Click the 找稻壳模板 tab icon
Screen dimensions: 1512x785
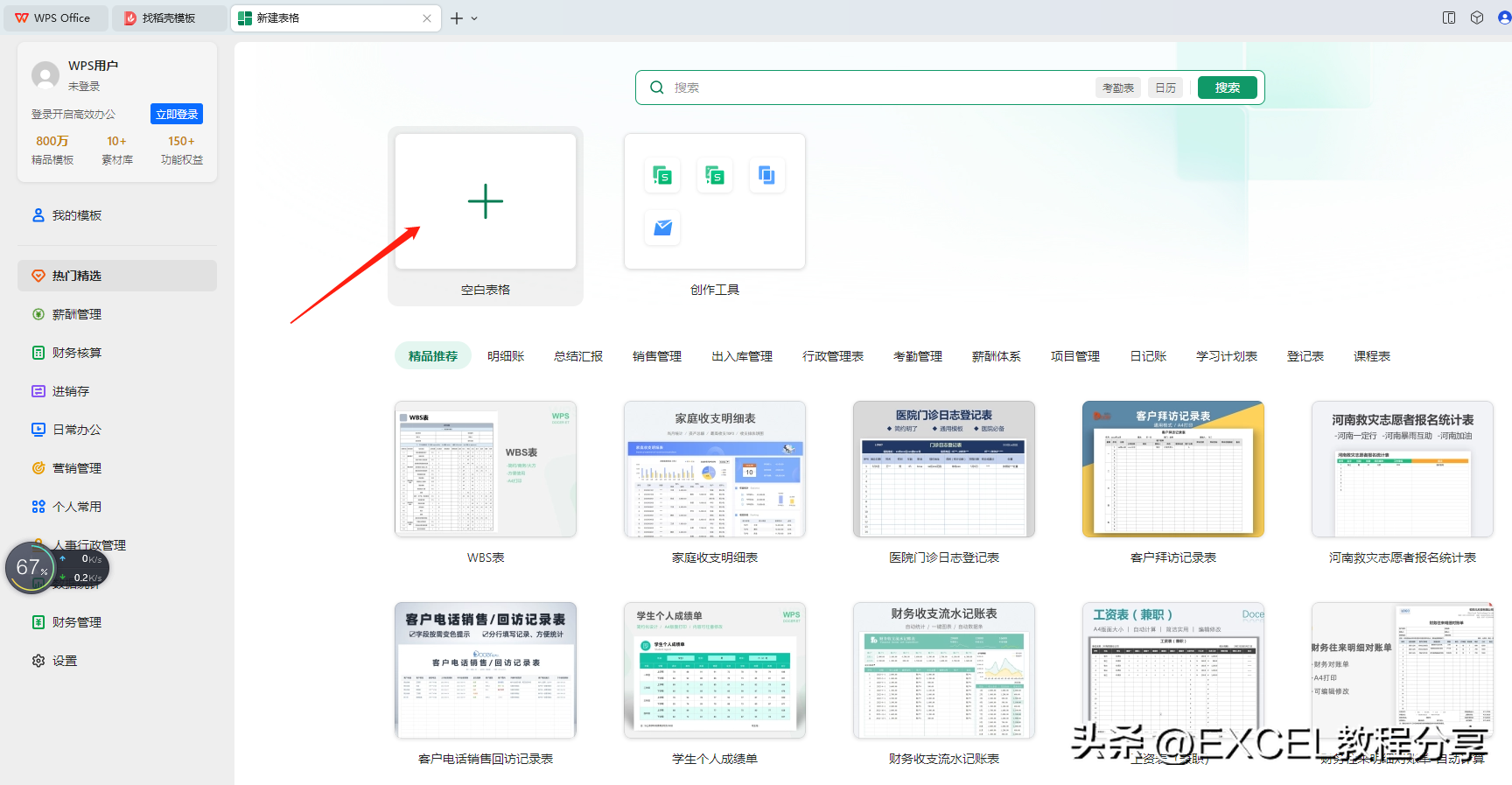coord(130,18)
